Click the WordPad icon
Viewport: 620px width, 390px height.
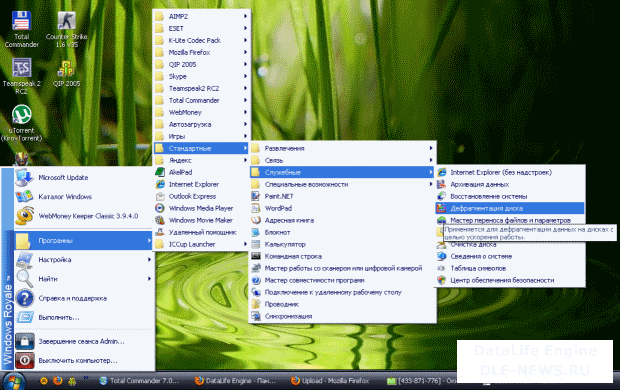(x=256, y=208)
